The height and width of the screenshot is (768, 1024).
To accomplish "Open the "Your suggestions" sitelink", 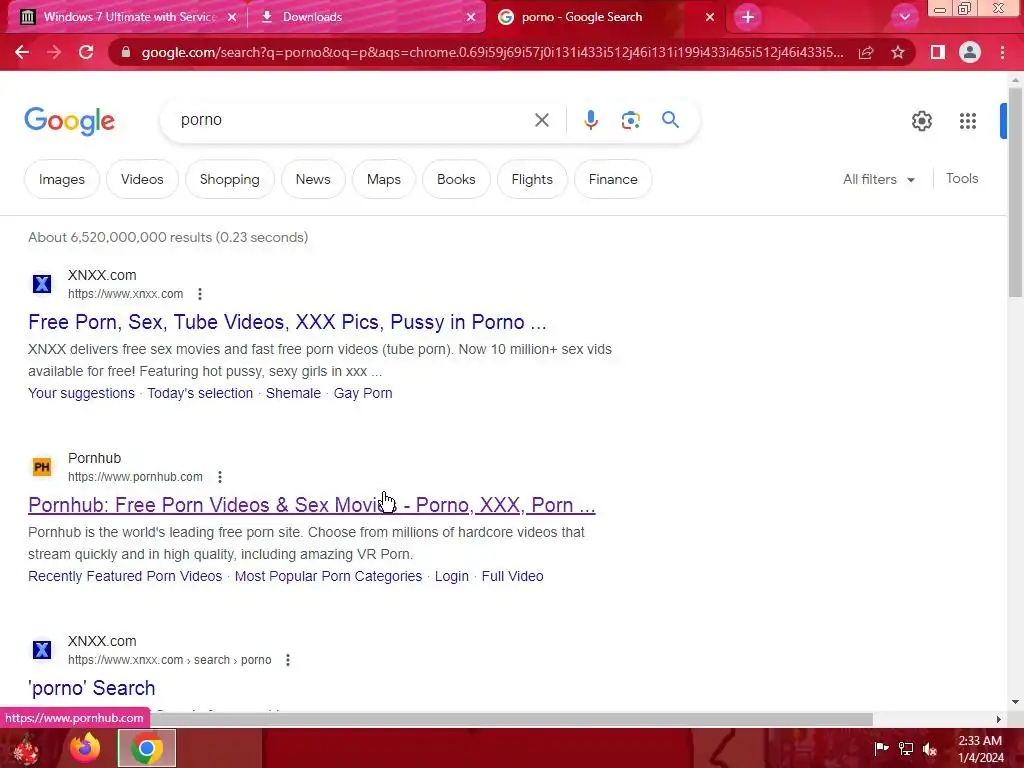I will tap(81, 393).
